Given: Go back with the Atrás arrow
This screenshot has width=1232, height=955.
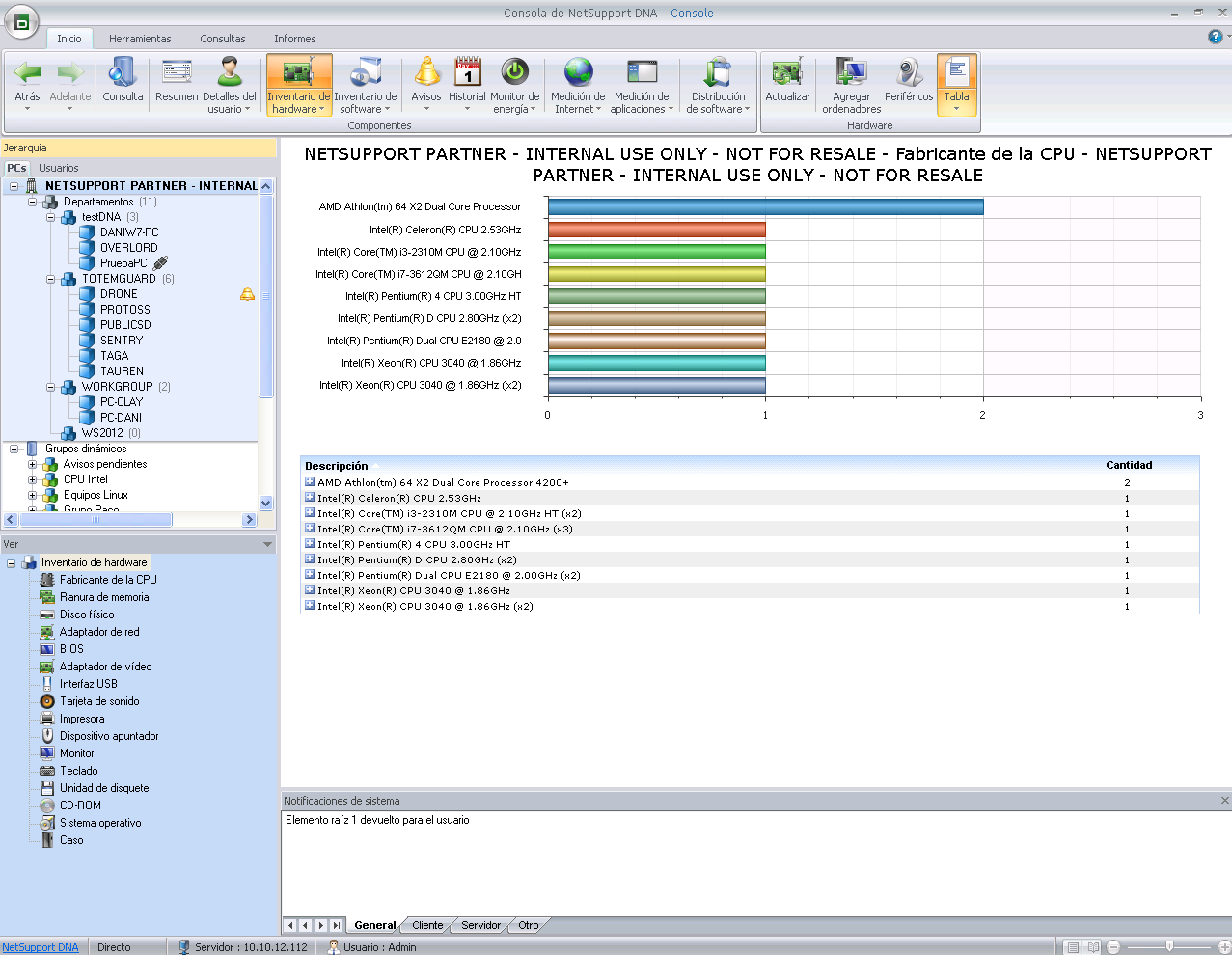Looking at the screenshot, I should pyautogui.click(x=27, y=84).
